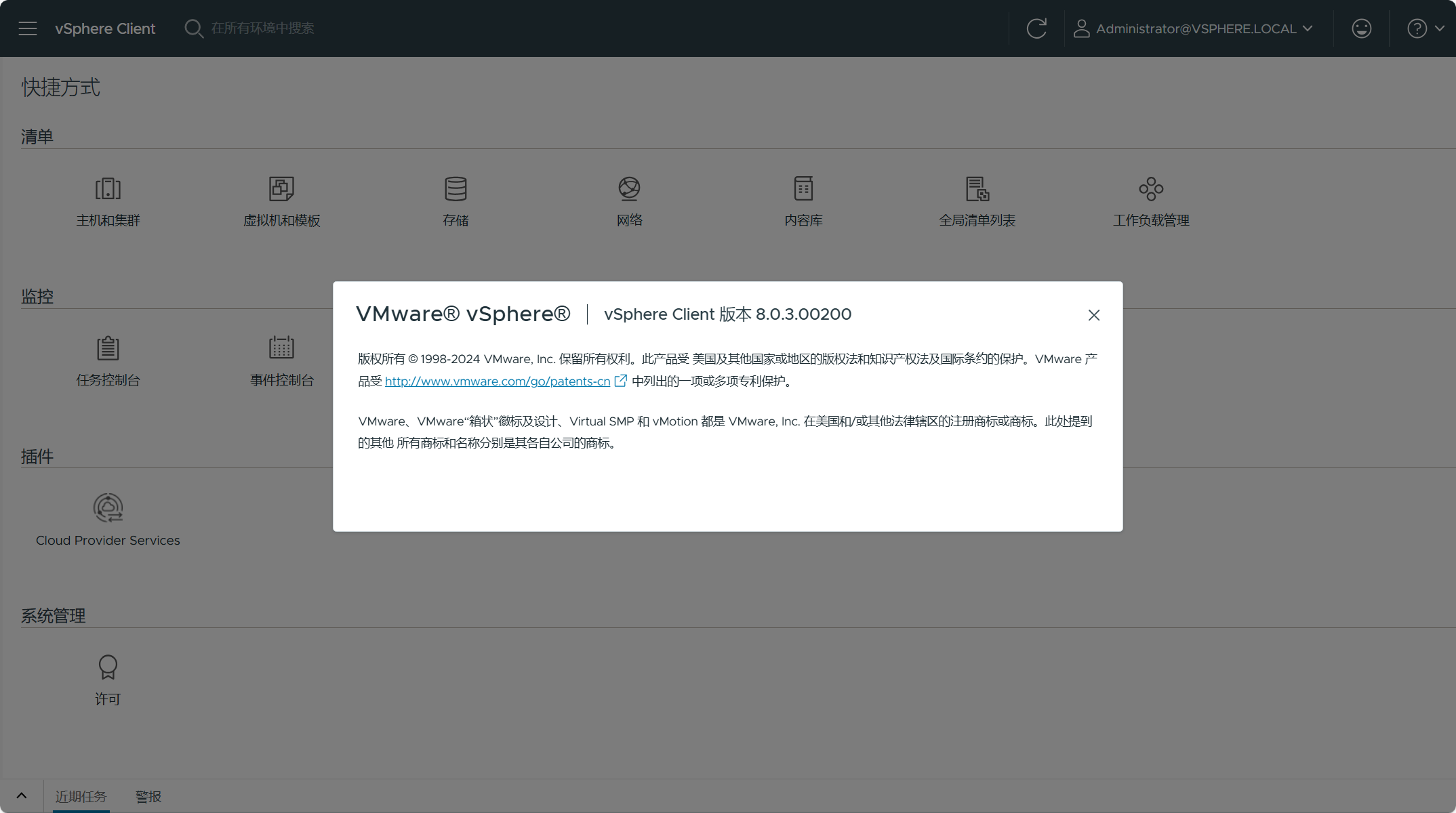
Task: Open the Networking shortcut (网络)
Action: 629,202
